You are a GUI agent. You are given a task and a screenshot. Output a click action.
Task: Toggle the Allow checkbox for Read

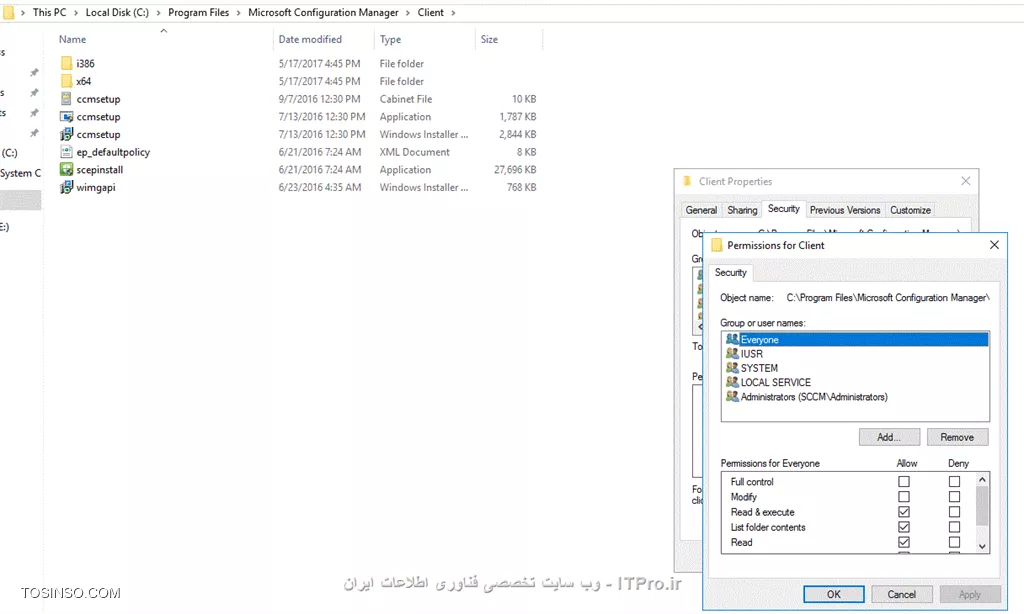click(x=904, y=542)
